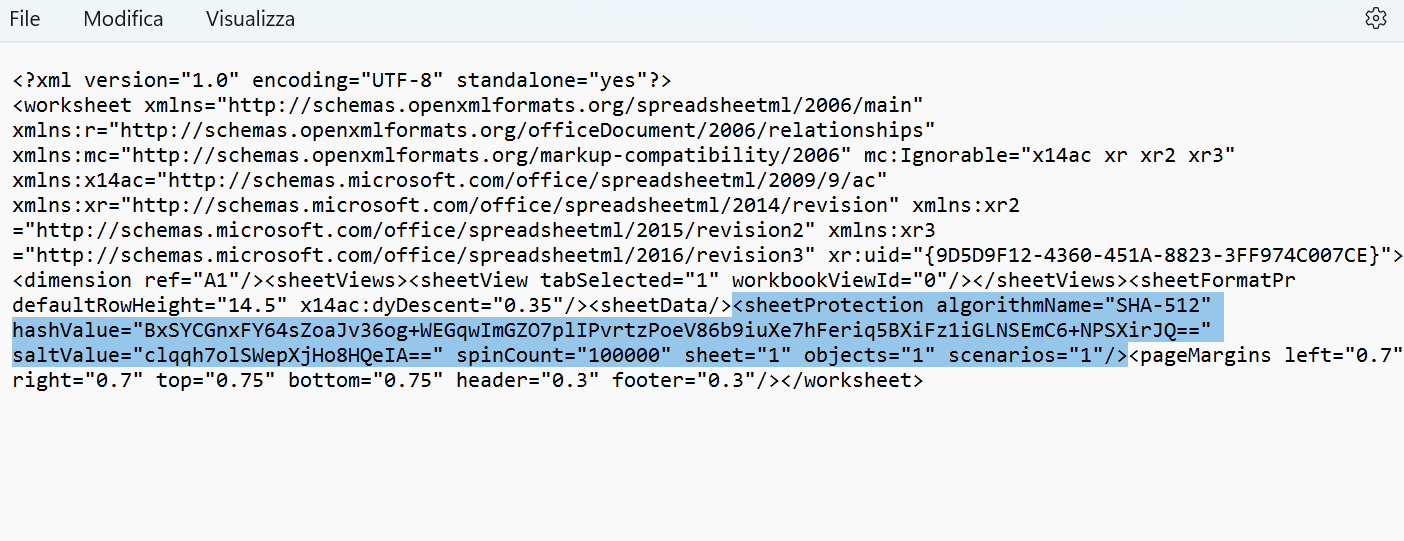Click the xmlns:x14ac namespace line
This screenshot has width=1404, height=541.
pos(450,180)
